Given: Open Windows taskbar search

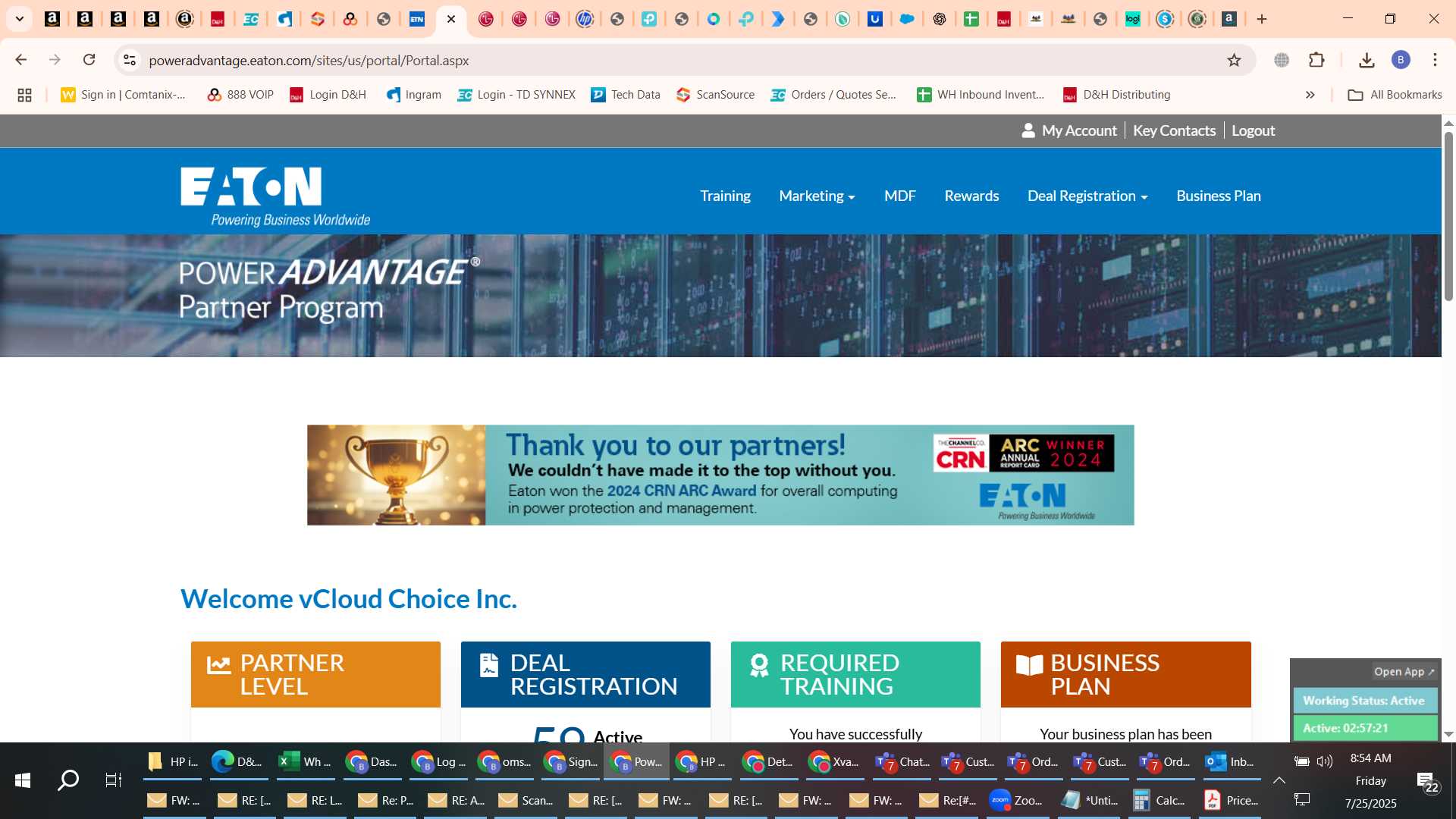Looking at the screenshot, I should [68, 780].
